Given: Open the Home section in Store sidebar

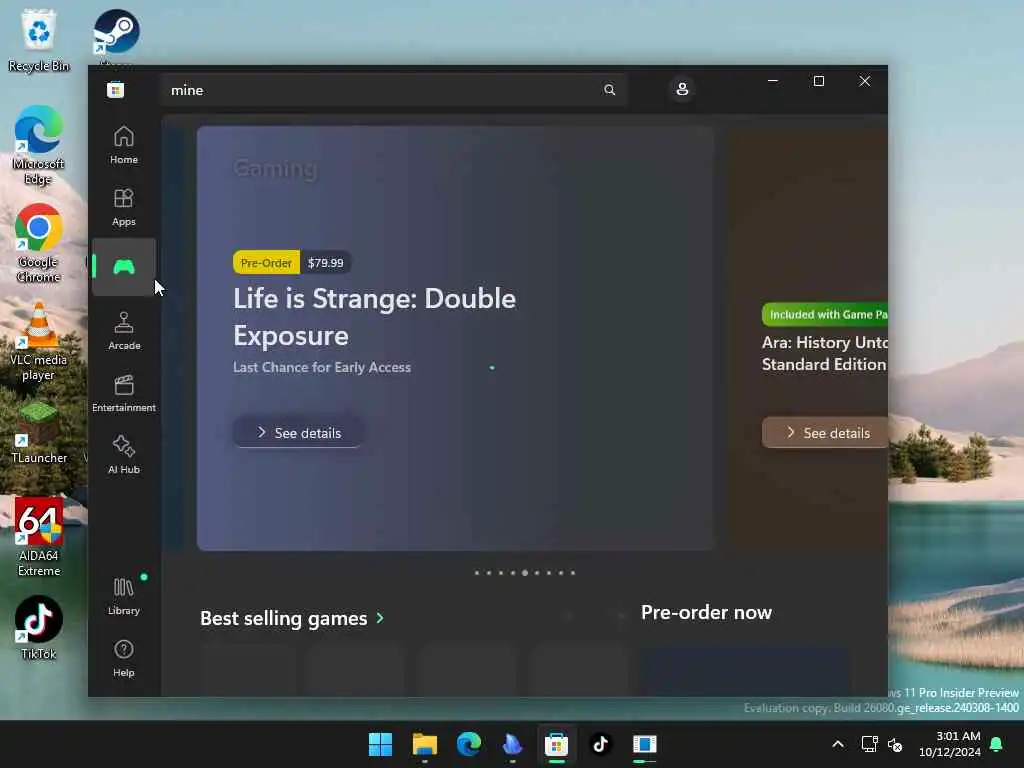Looking at the screenshot, I should 123,145.
